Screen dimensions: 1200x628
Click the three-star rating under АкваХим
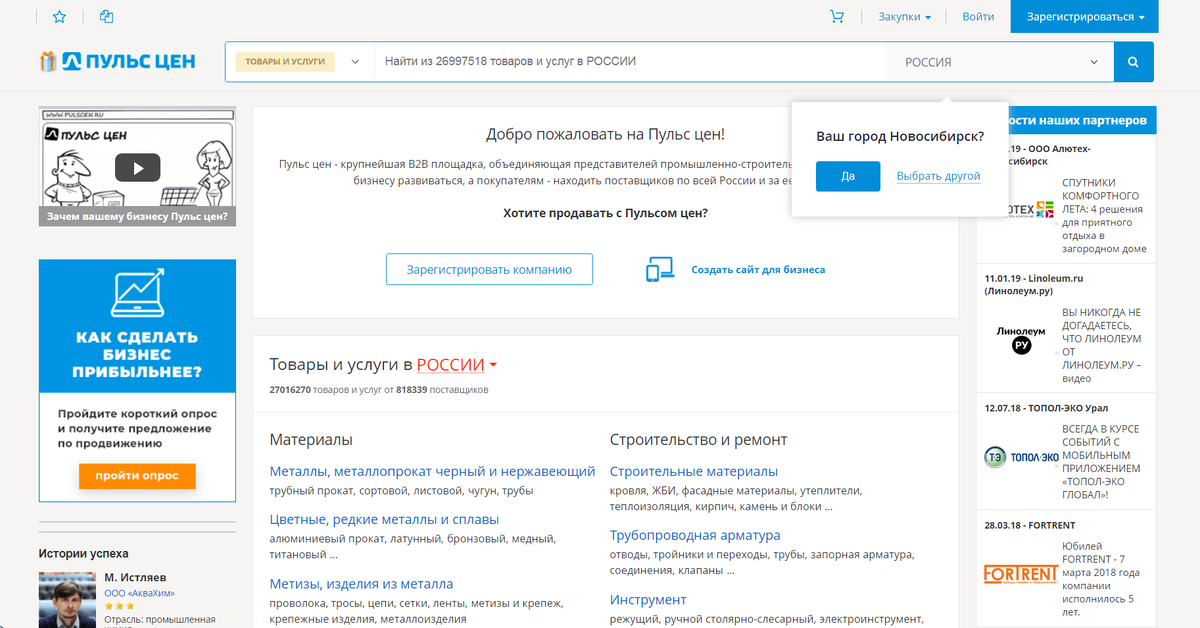coord(119,606)
